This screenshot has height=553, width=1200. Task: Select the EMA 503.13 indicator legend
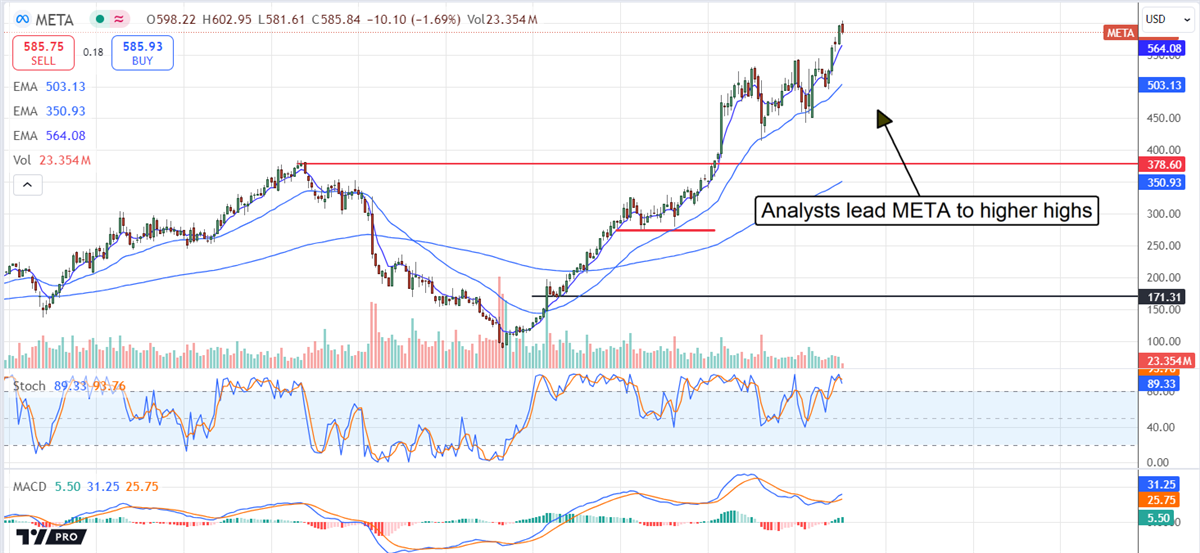tap(51, 86)
